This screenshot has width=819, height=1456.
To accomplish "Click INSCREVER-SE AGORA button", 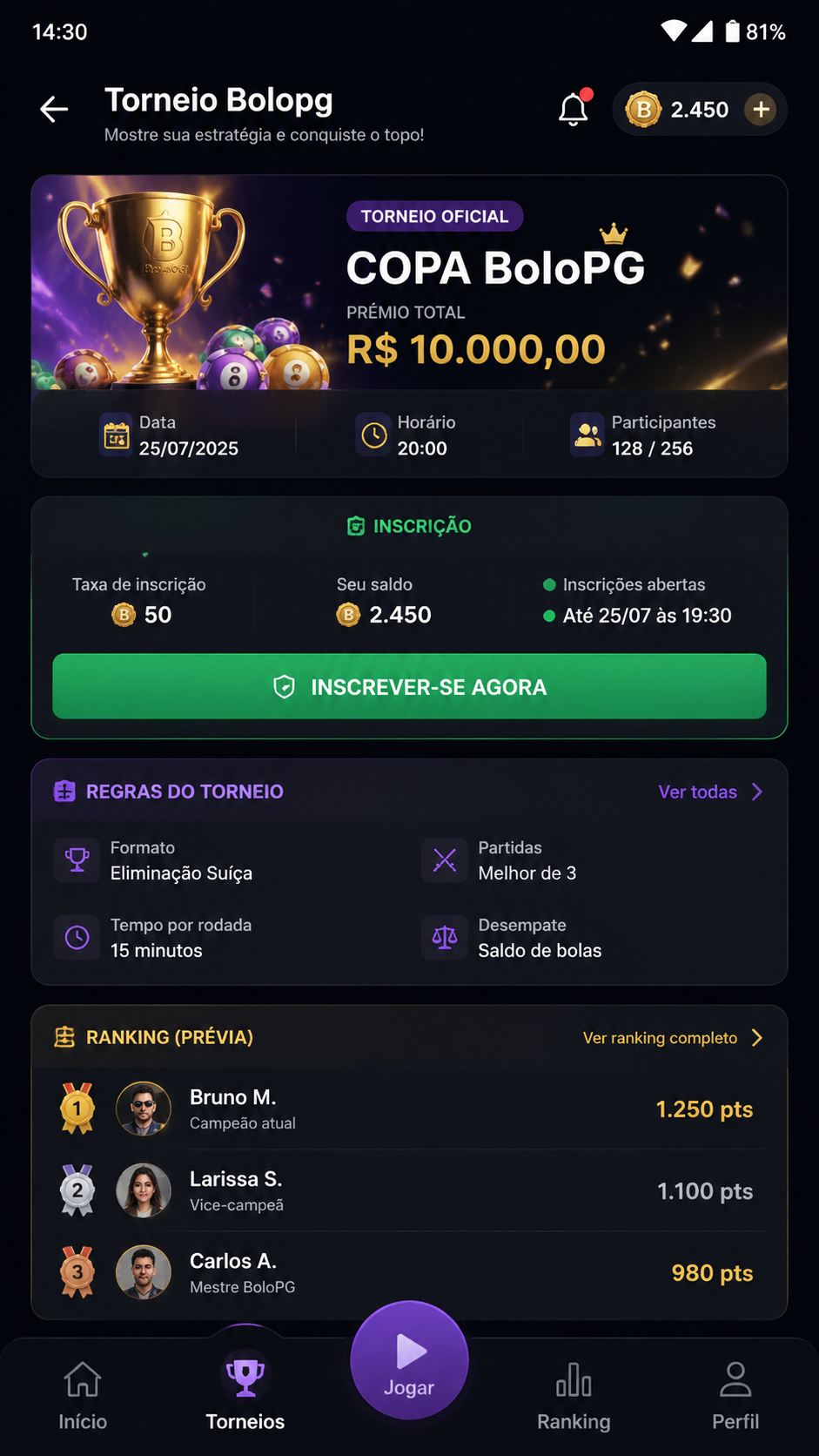I will click(x=409, y=686).
